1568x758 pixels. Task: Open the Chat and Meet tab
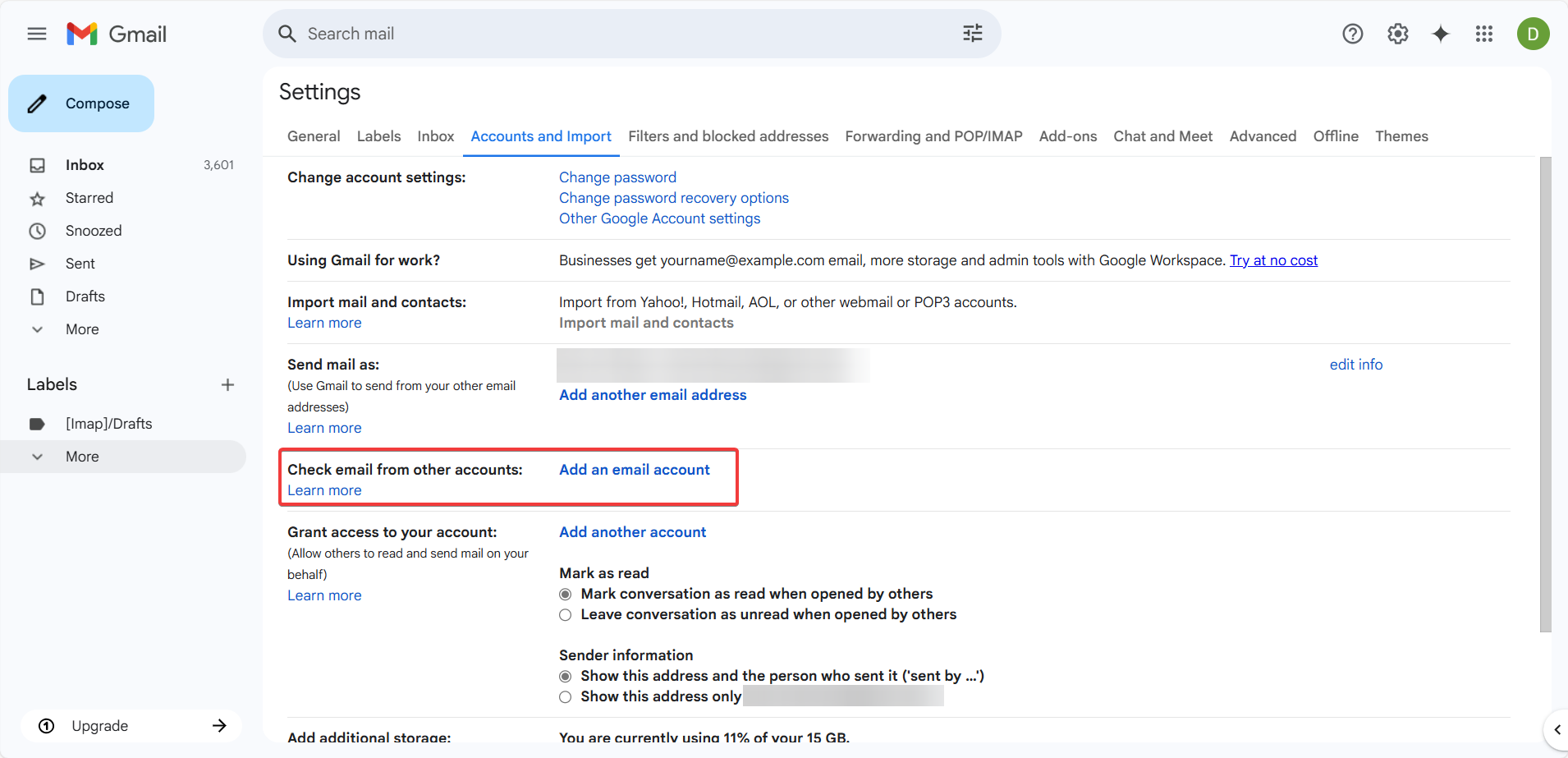point(1162,136)
